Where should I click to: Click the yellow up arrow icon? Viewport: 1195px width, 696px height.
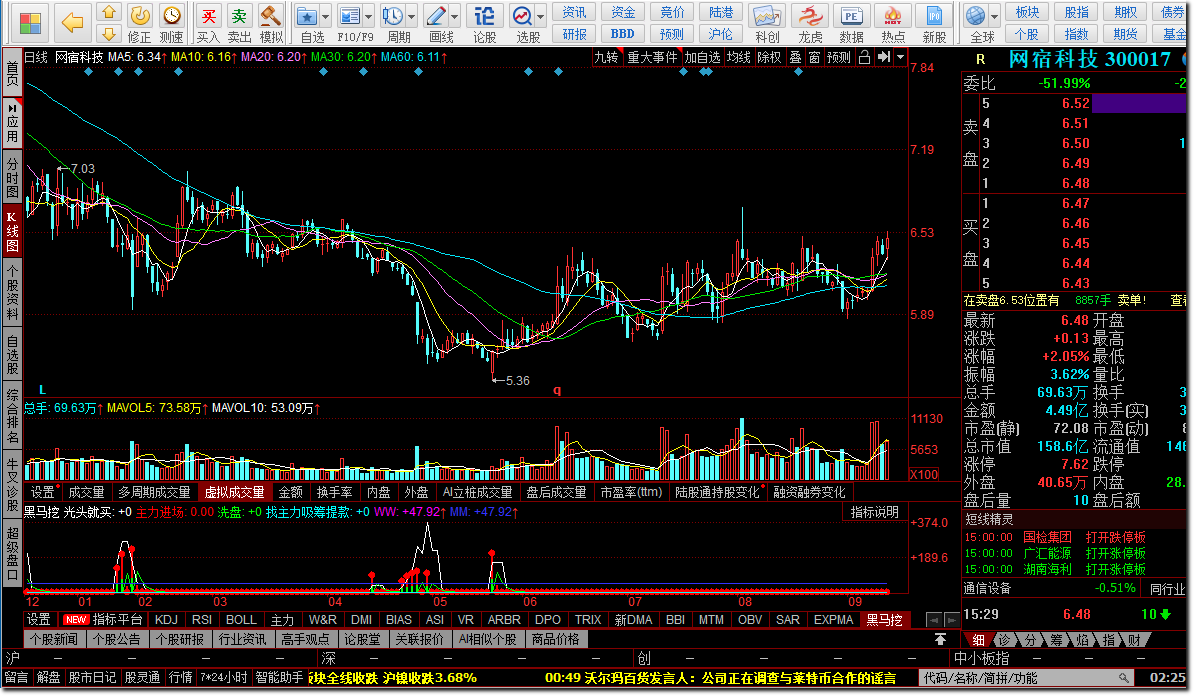(x=109, y=13)
